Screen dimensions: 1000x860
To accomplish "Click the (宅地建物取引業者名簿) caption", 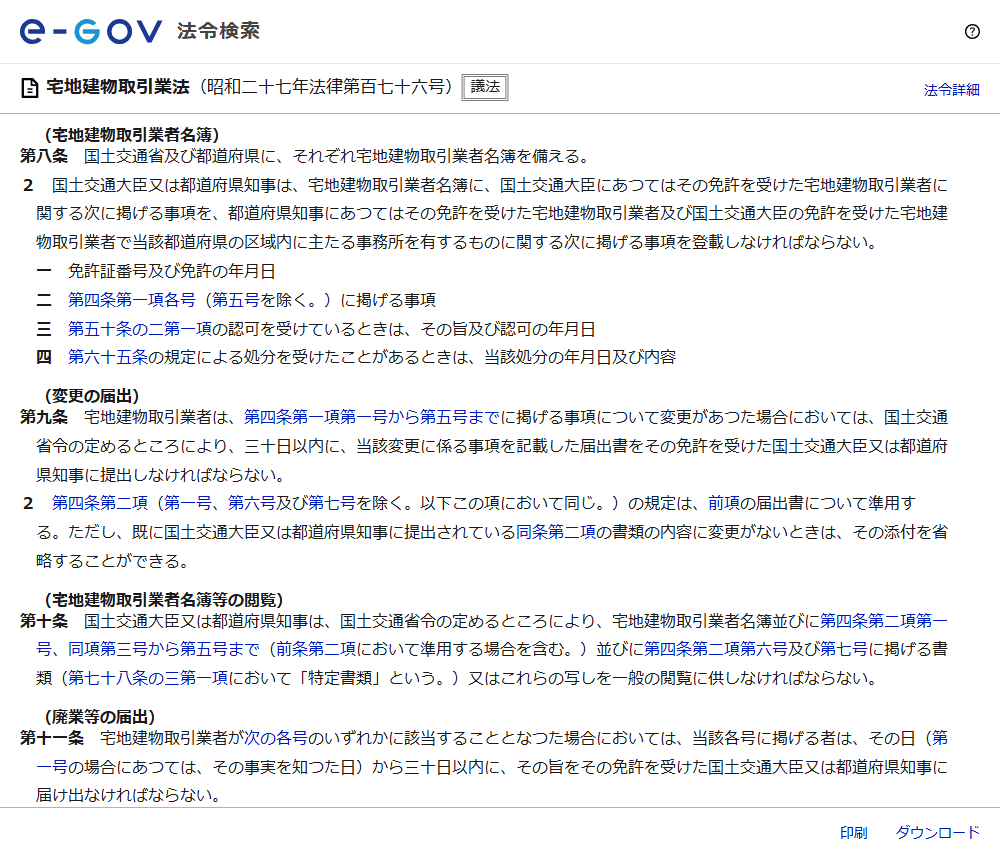I will [x=132, y=135].
